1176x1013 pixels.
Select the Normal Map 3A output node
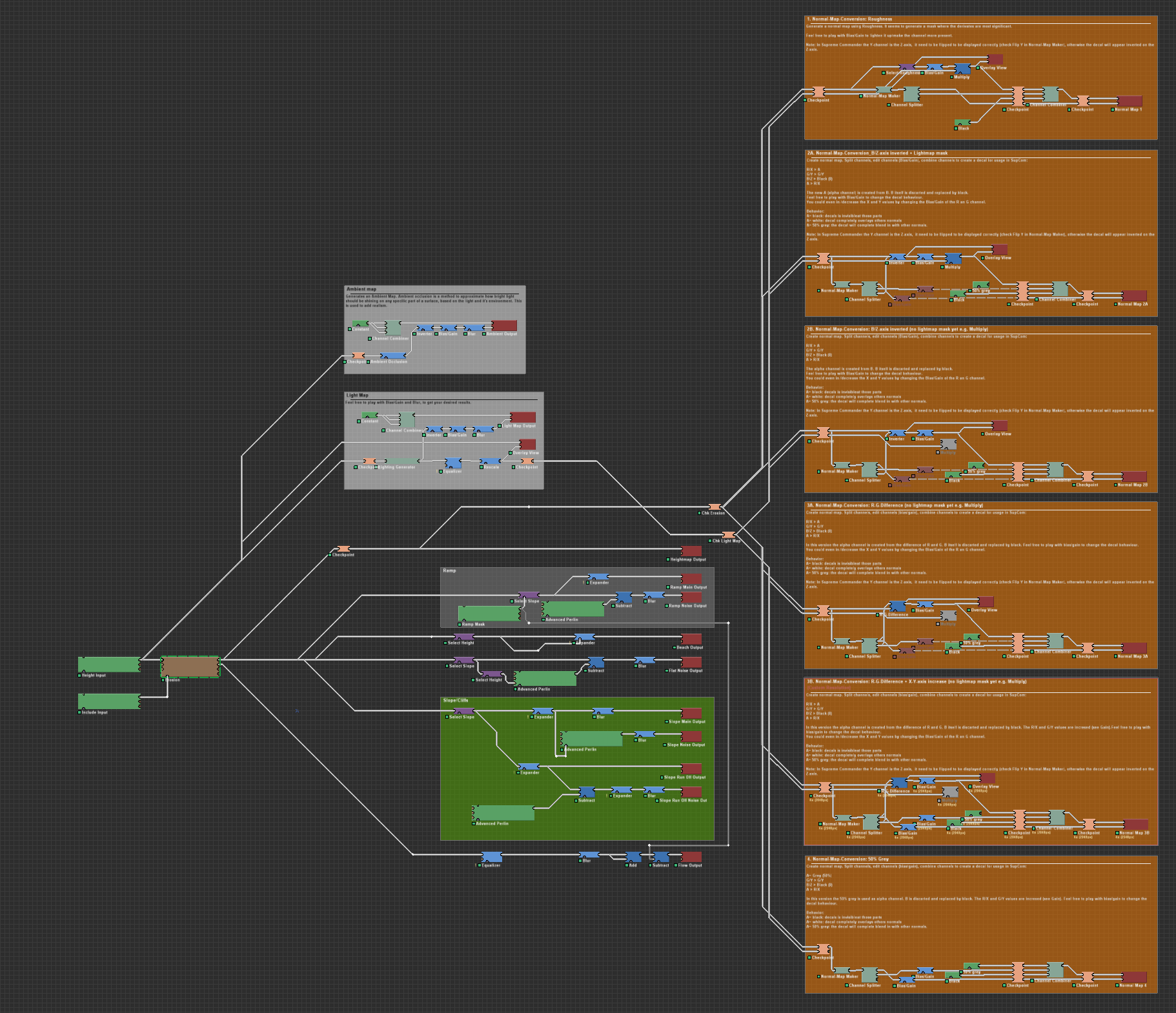pyautogui.click(x=1134, y=648)
